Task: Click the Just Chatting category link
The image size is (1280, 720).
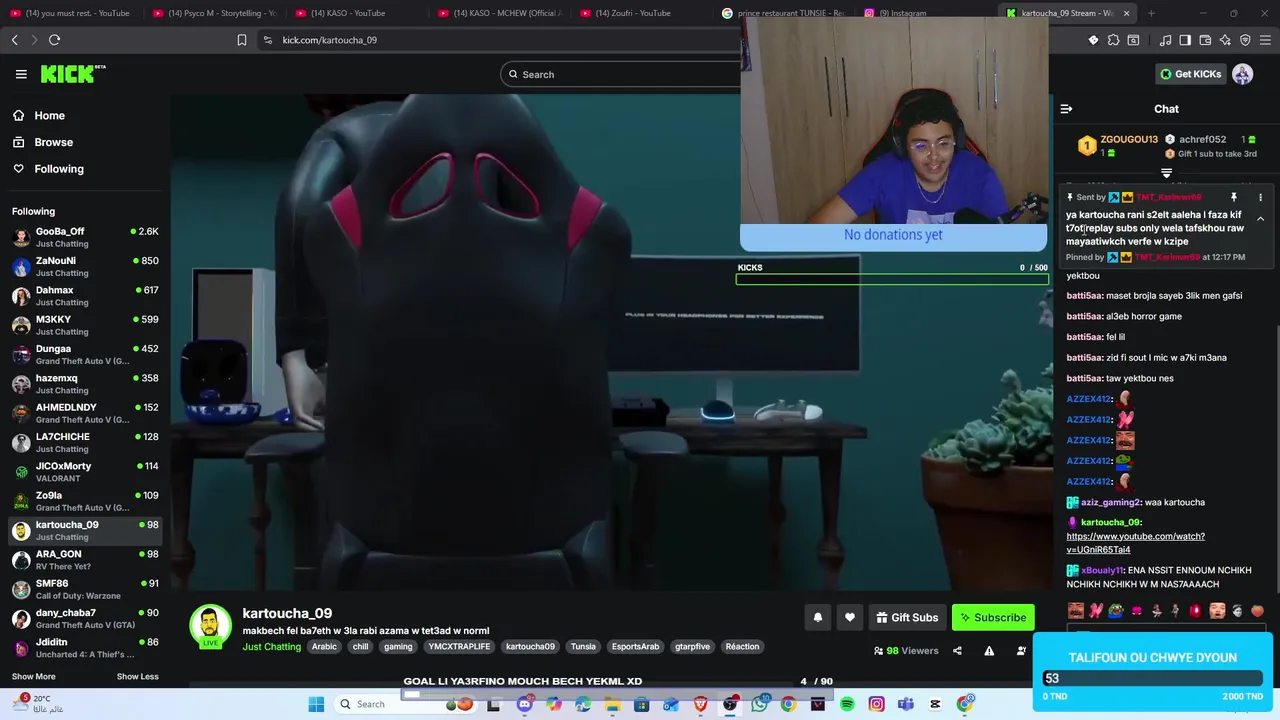Action: (x=271, y=647)
